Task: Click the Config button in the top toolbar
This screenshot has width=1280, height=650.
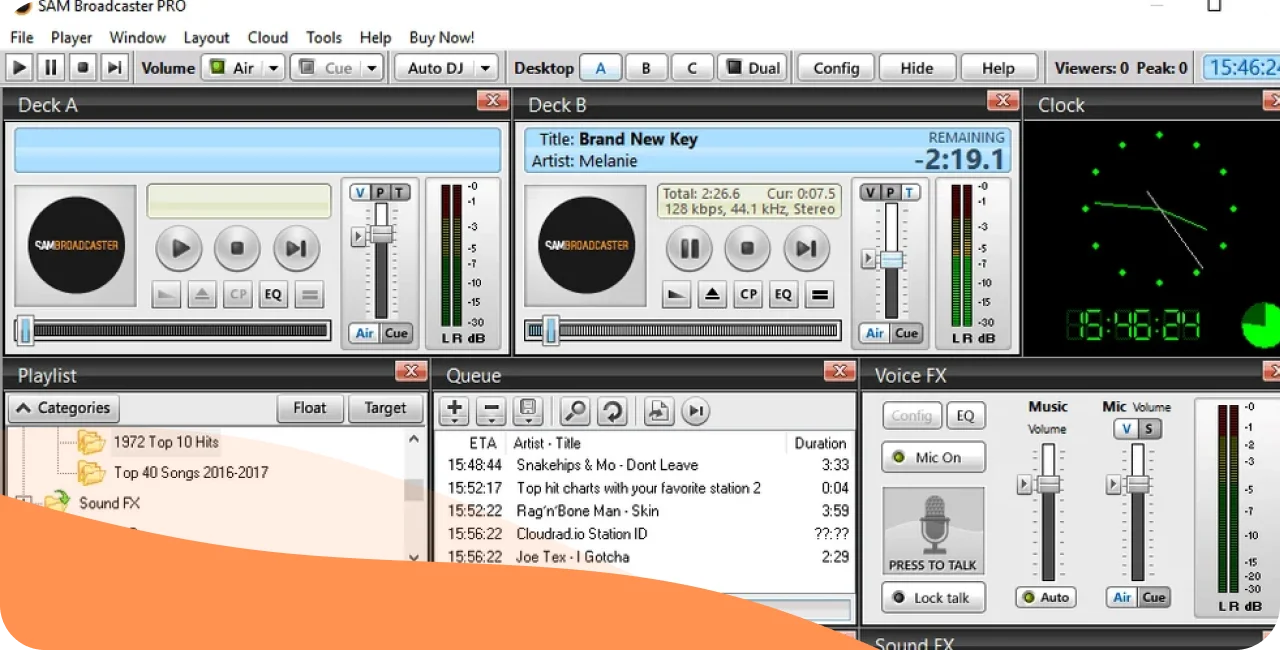Action: 836,68
